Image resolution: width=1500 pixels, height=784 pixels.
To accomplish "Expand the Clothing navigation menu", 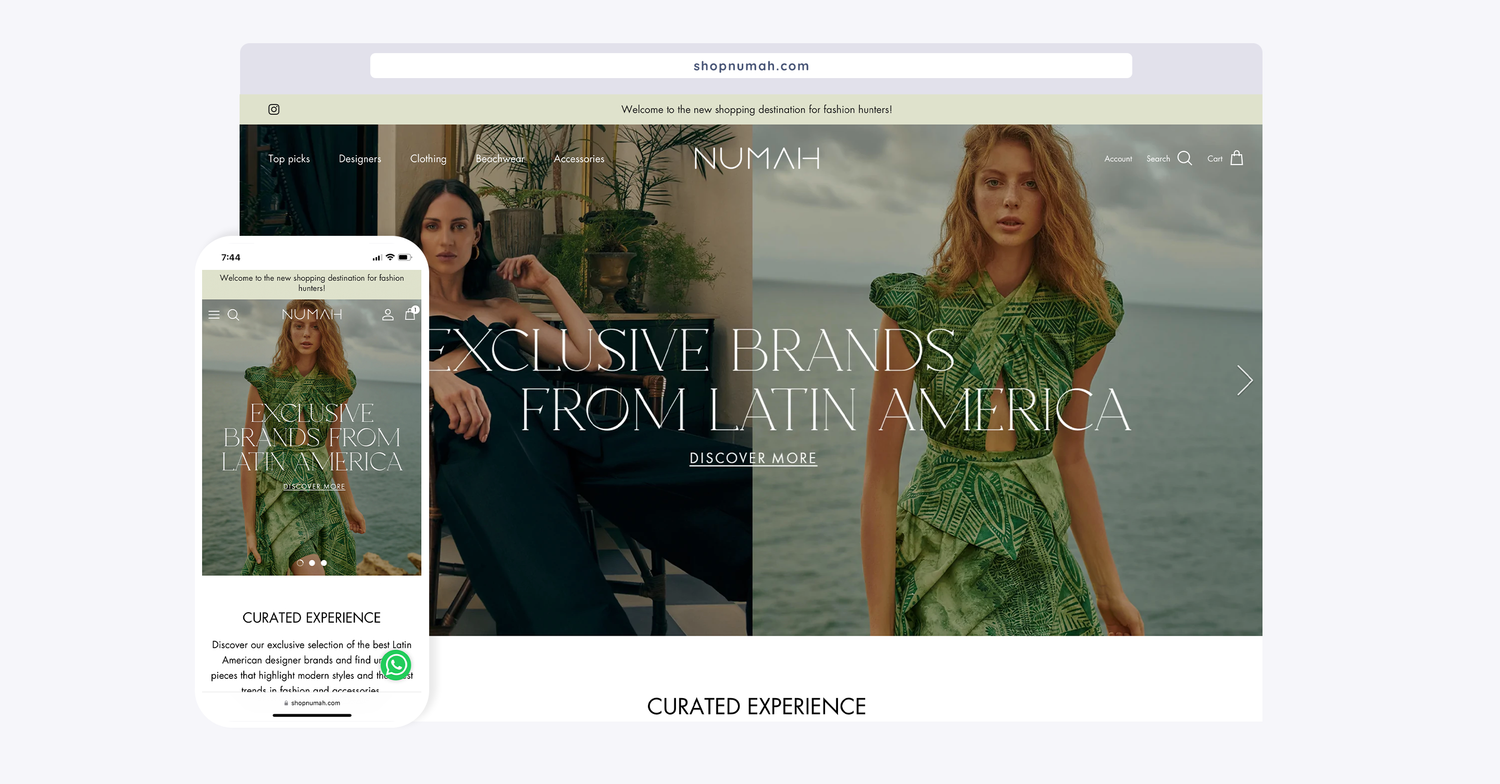I will point(428,159).
